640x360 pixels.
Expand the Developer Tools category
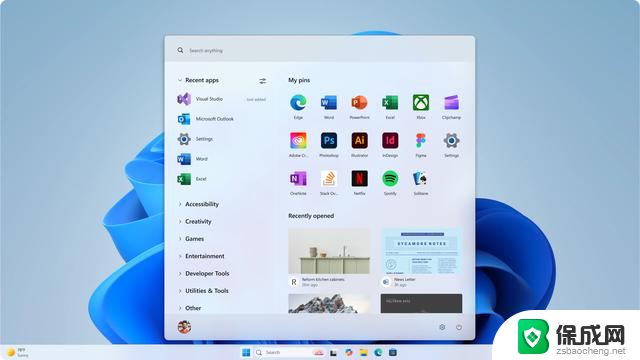[204, 273]
